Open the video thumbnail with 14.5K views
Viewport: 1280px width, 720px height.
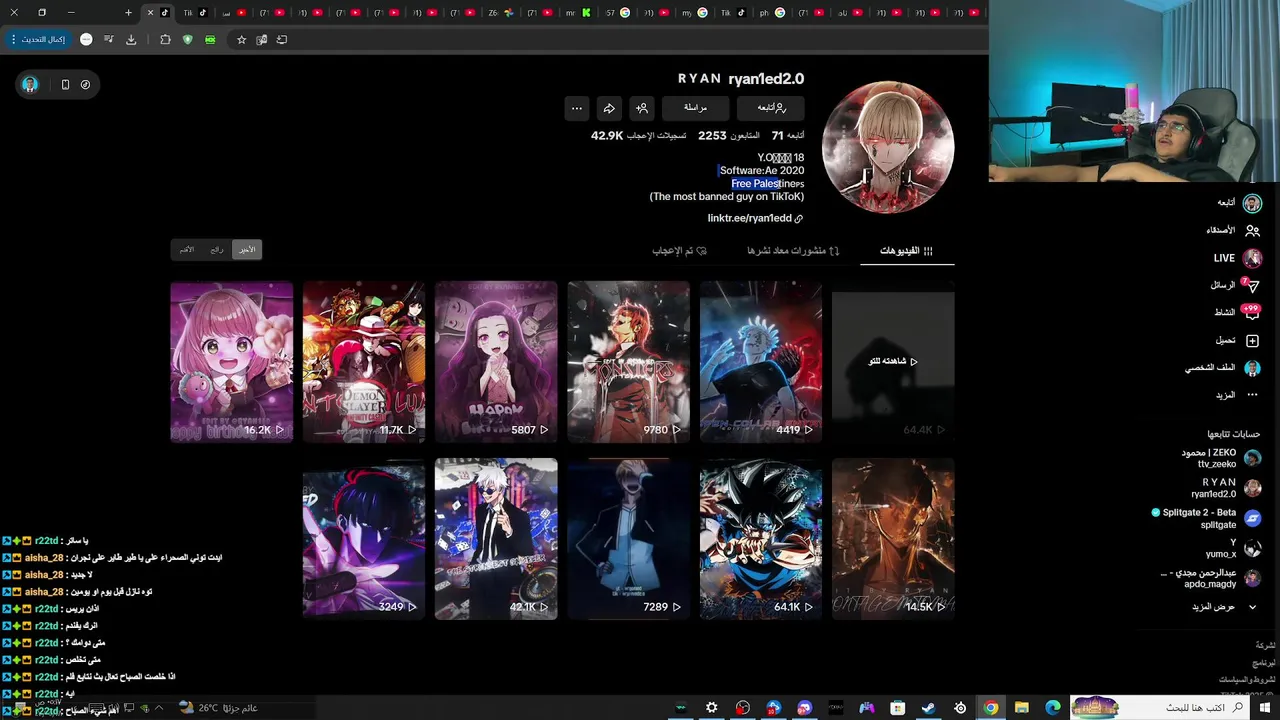point(893,539)
